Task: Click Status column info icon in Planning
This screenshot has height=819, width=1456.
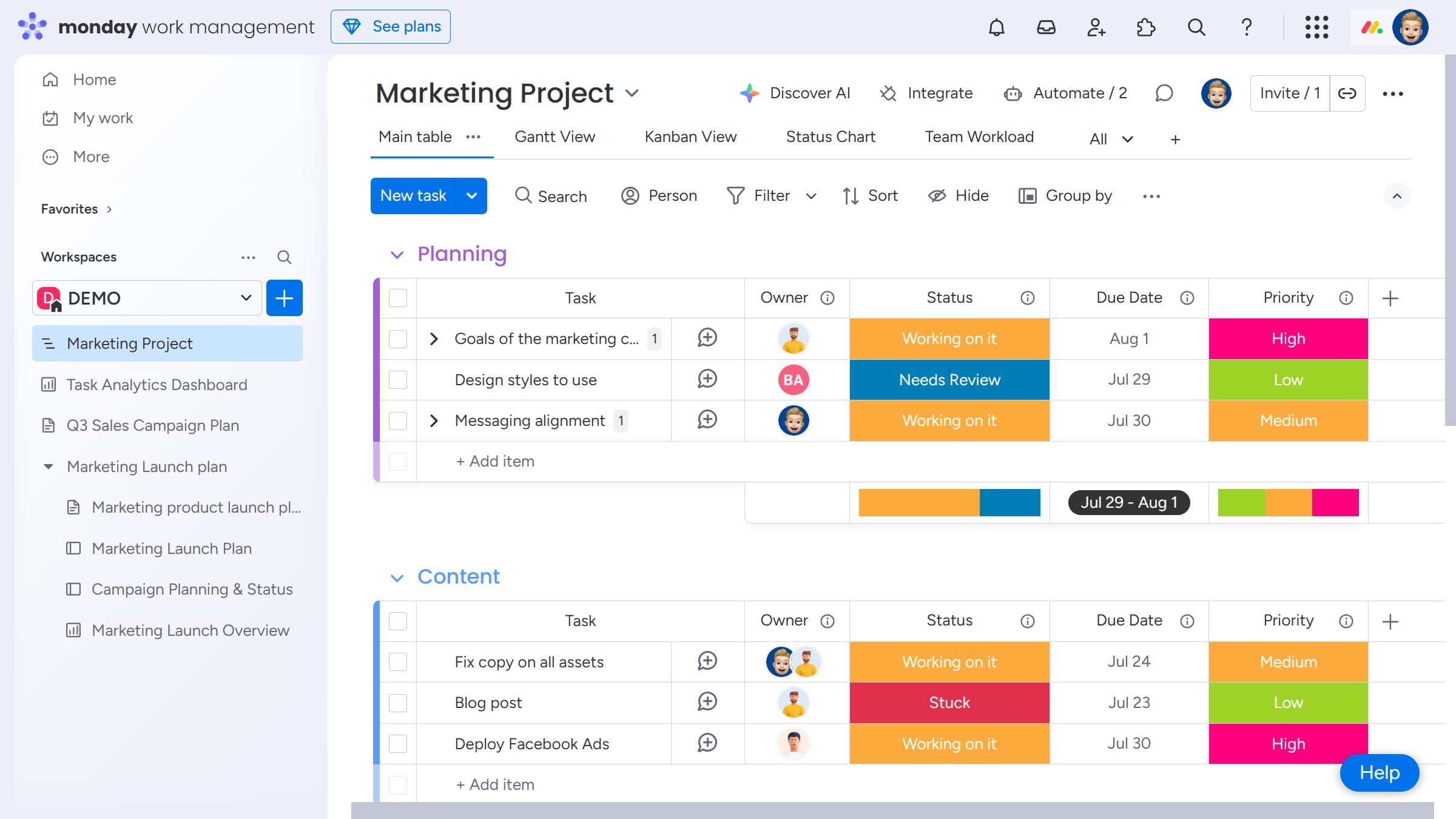Action: click(x=1027, y=298)
